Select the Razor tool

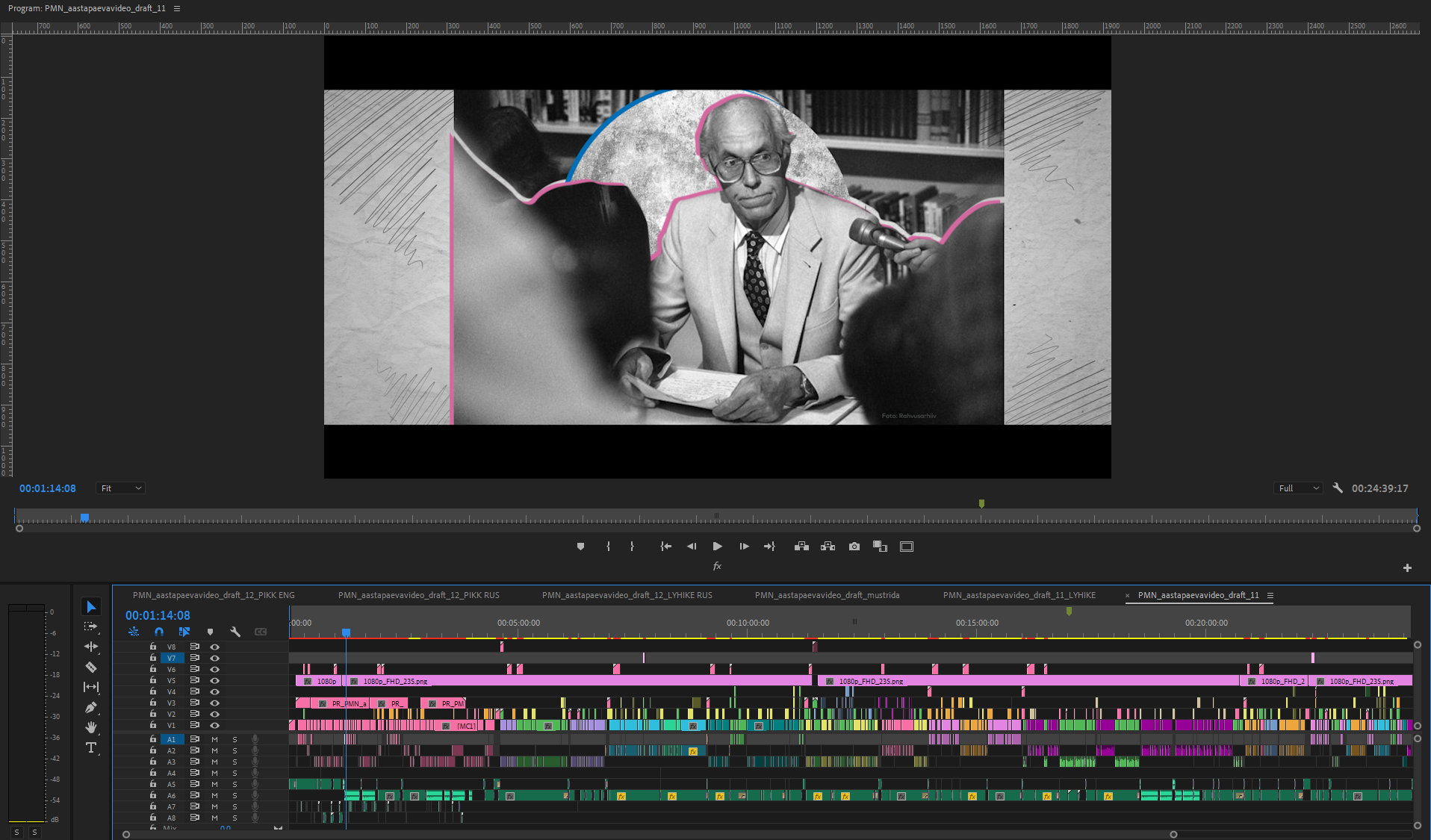[91, 667]
